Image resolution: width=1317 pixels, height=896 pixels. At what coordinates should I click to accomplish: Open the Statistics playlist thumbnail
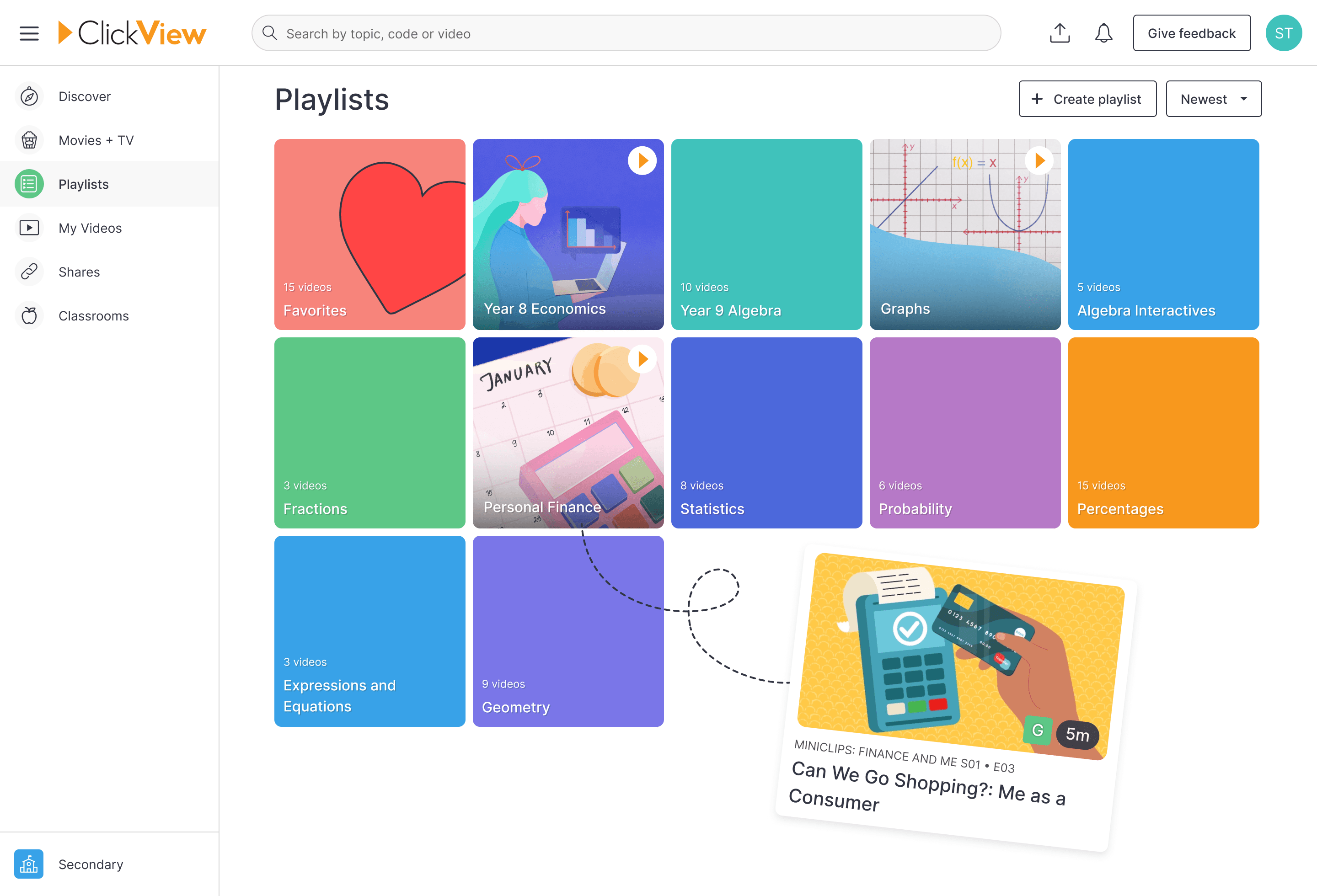(766, 433)
